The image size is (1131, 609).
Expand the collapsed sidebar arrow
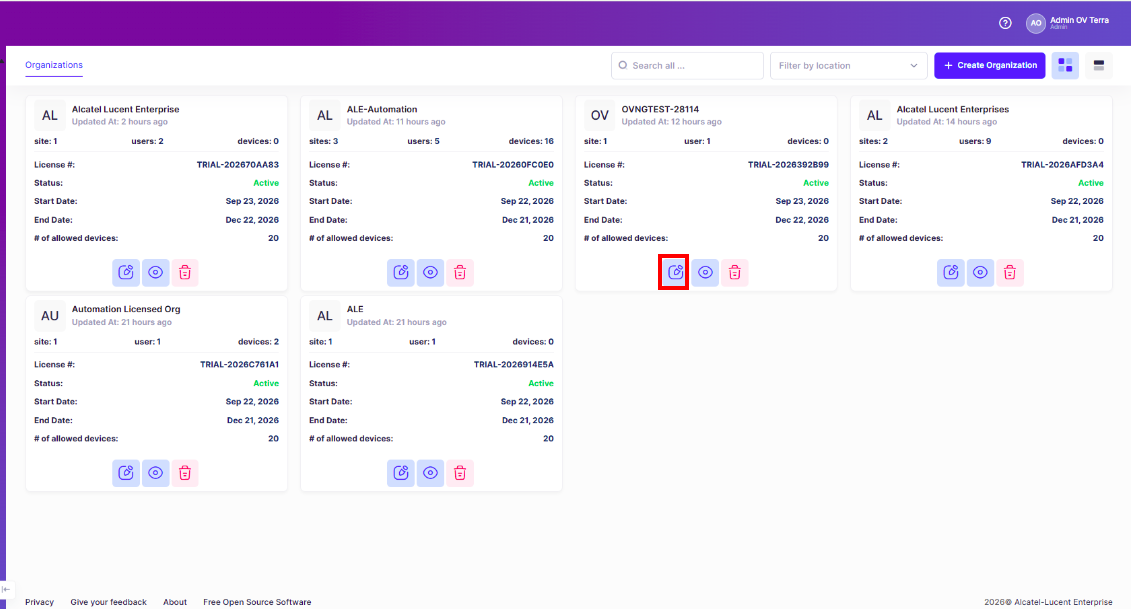pyautogui.click(x=6, y=590)
